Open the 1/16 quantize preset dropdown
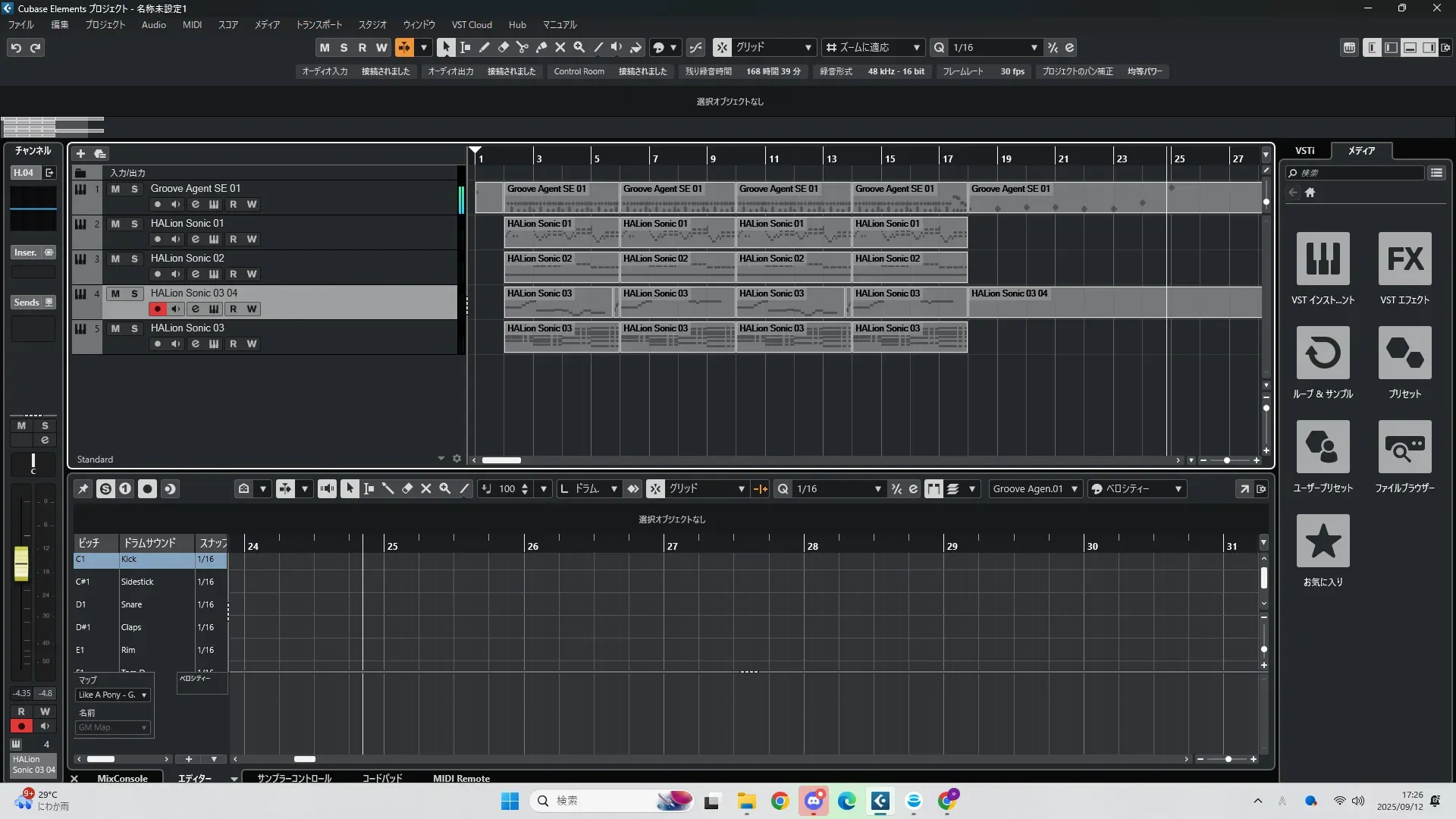The image size is (1456, 819). (x=1034, y=47)
